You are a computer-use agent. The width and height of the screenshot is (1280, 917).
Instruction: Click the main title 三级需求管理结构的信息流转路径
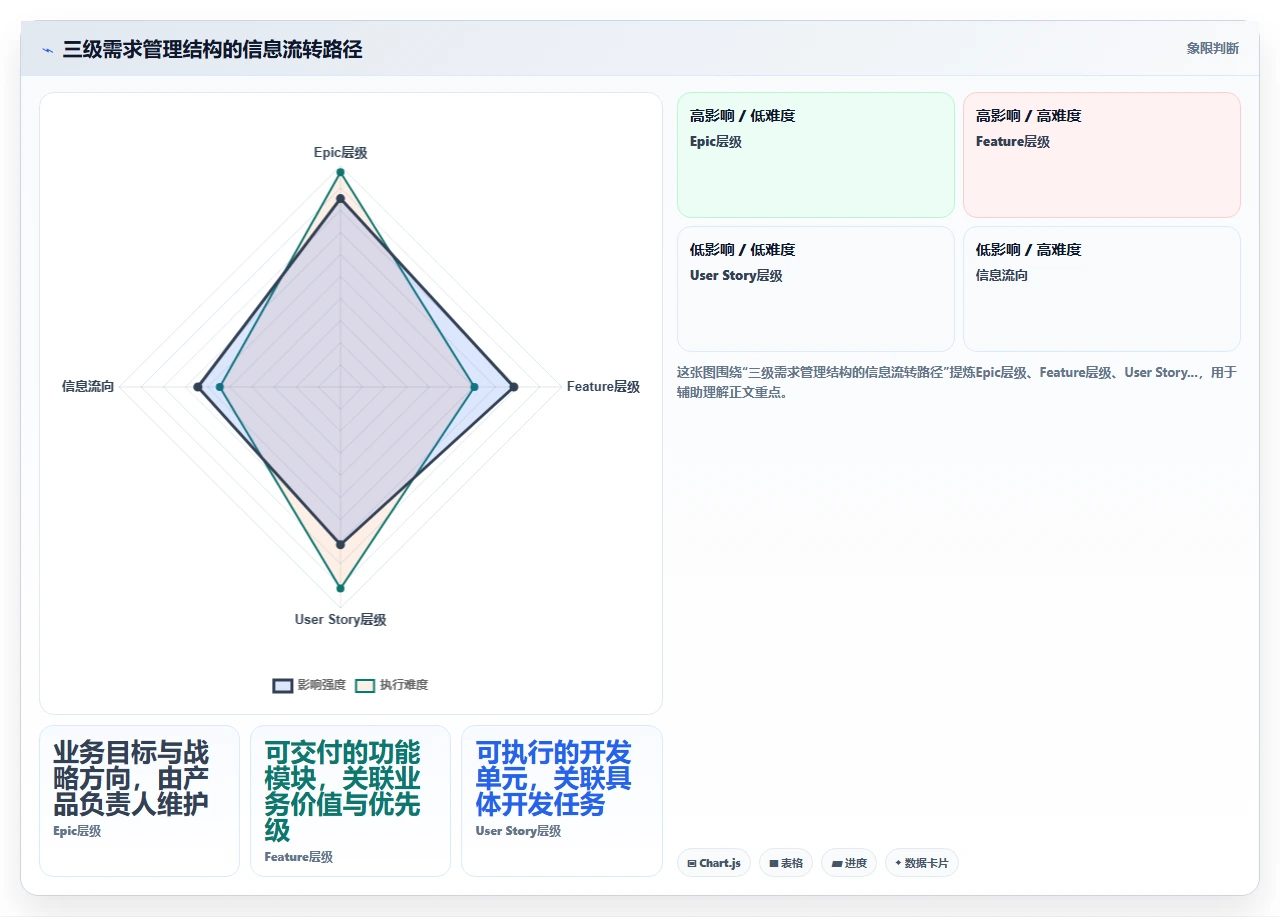tap(212, 49)
